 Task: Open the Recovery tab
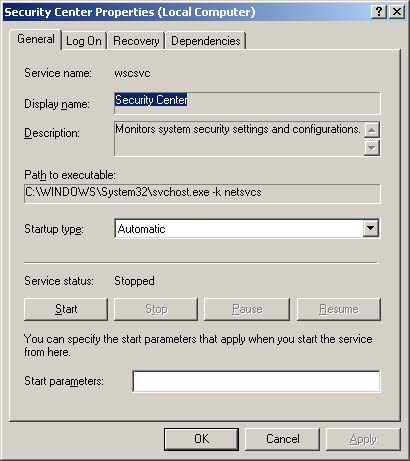(136, 41)
